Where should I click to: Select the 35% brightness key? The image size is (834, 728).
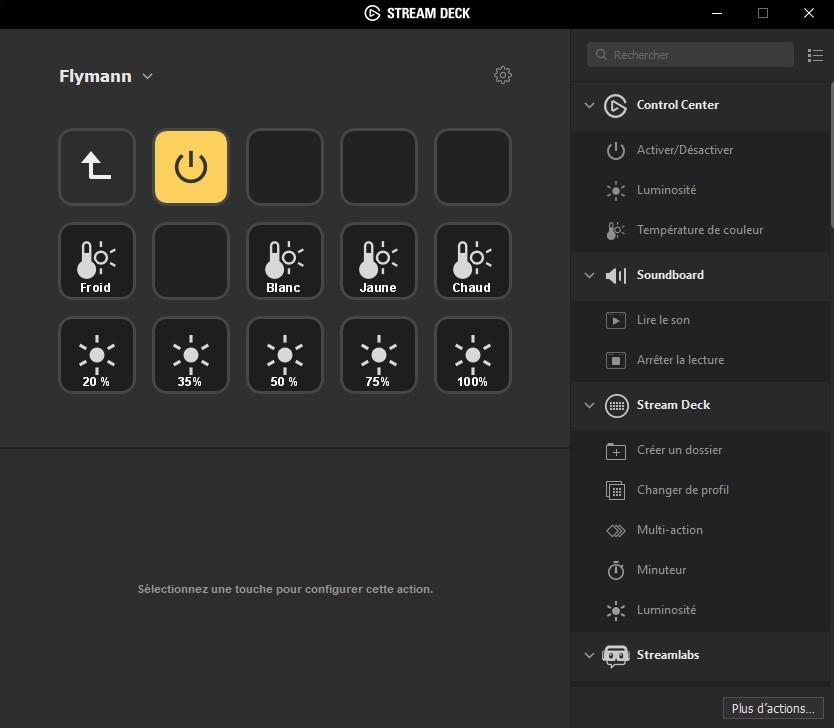point(191,355)
